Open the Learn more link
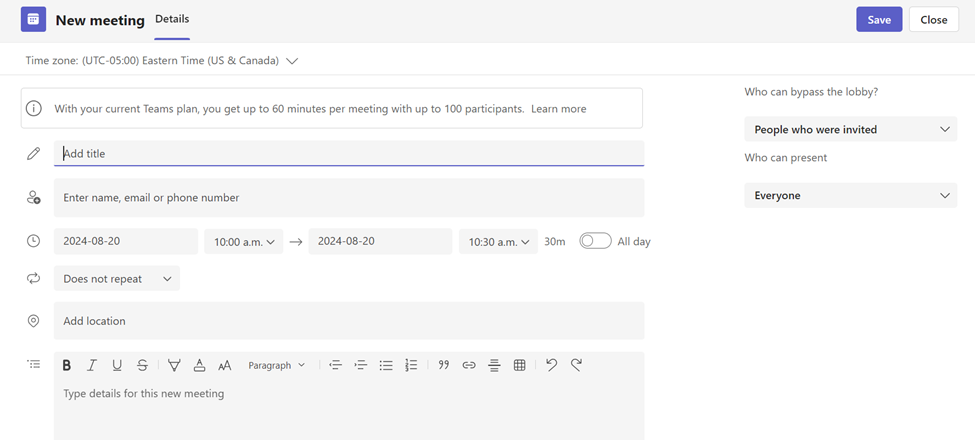The height and width of the screenshot is (440, 975). [x=558, y=109]
